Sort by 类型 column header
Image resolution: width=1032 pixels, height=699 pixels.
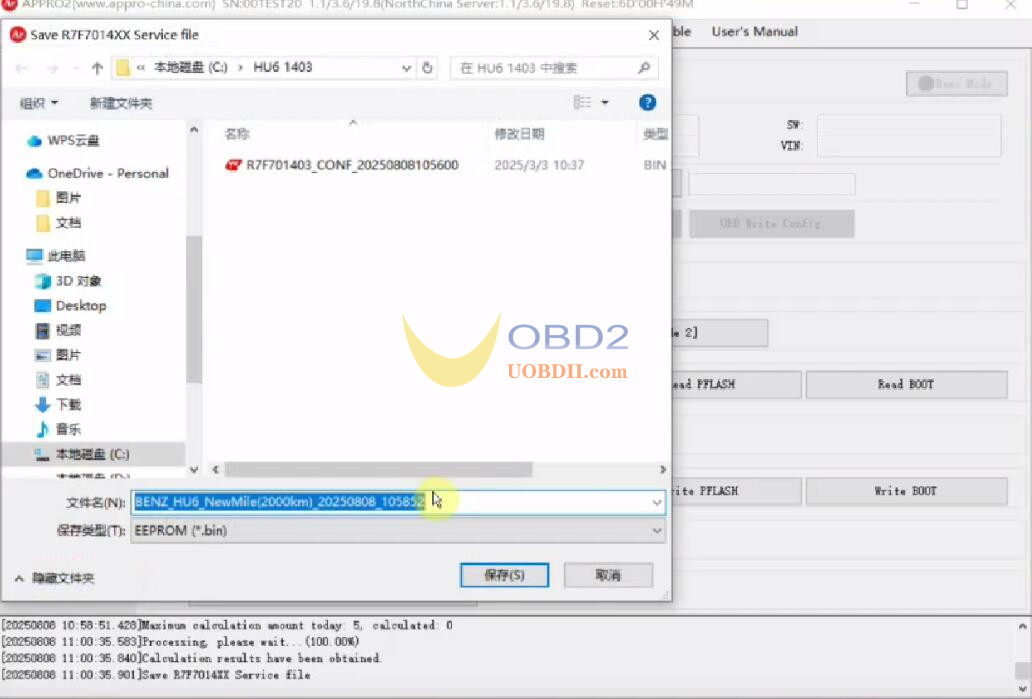tap(655, 134)
